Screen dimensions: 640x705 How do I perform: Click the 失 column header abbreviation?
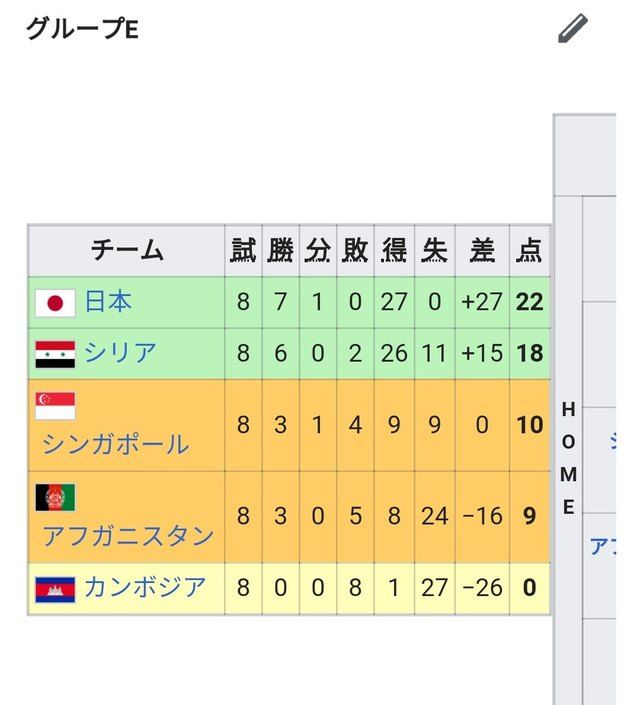click(434, 250)
